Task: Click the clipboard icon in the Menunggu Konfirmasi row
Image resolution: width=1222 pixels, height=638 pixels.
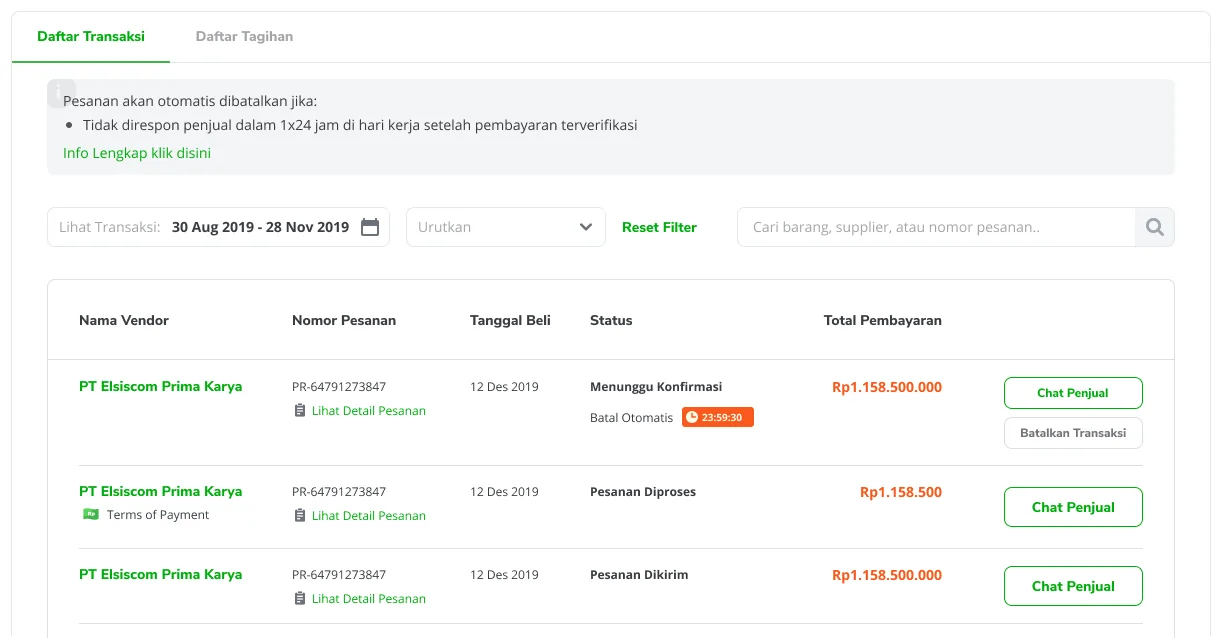Action: [x=300, y=411]
